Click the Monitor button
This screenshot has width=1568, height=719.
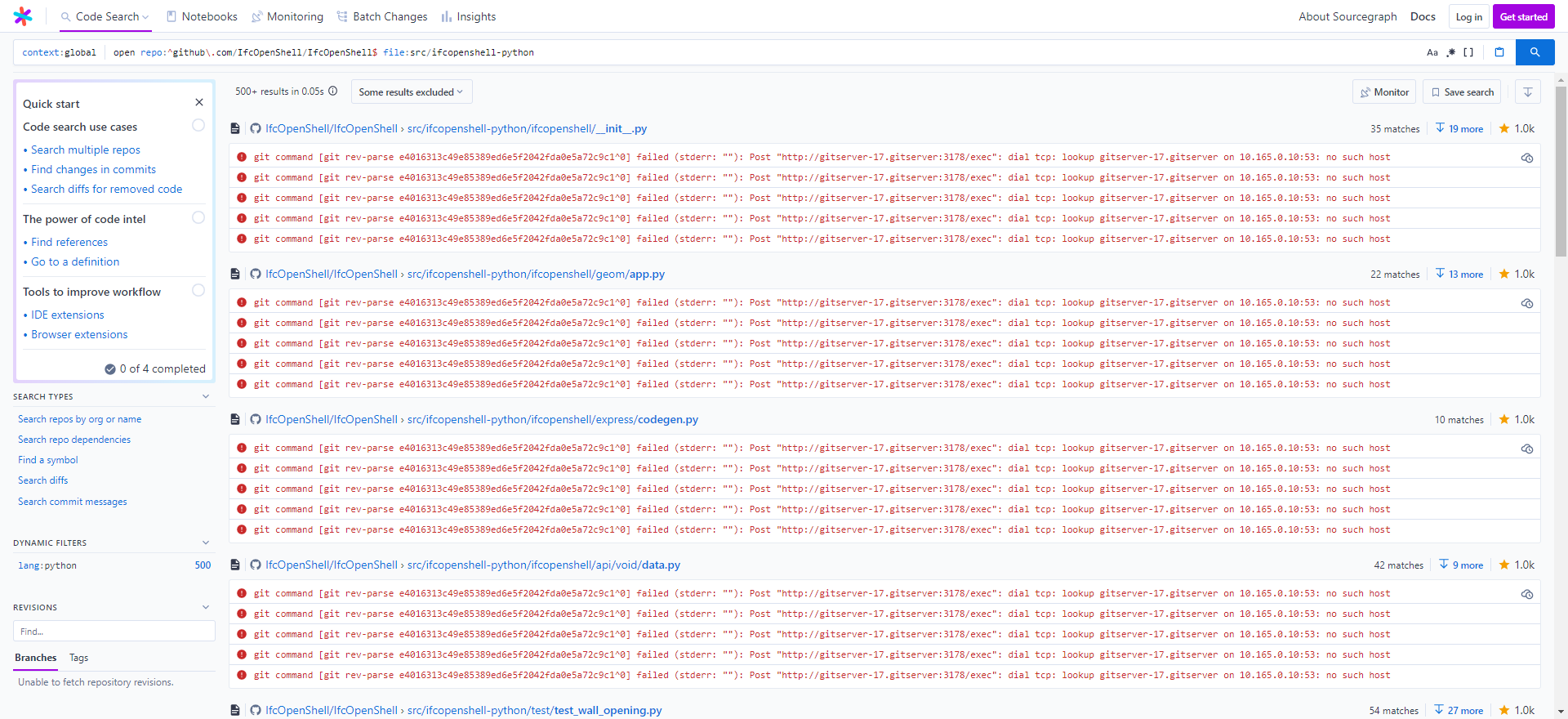pos(1384,92)
